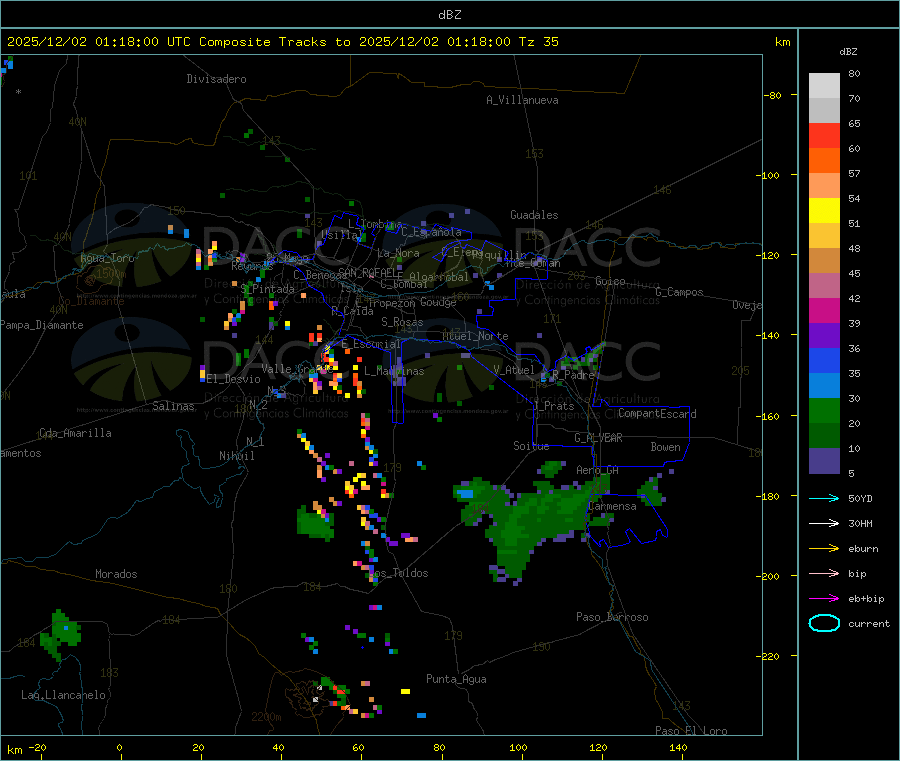This screenshot has height=761, width=900.
Task: Click the Aero_GA map label
Action: coord(598,470)
